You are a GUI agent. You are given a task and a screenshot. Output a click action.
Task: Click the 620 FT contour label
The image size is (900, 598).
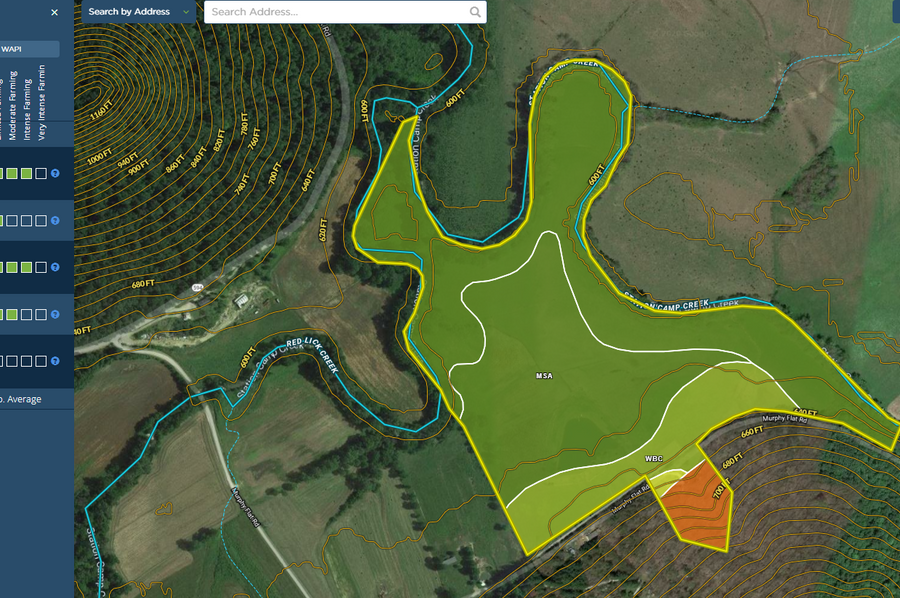(323, 230)
